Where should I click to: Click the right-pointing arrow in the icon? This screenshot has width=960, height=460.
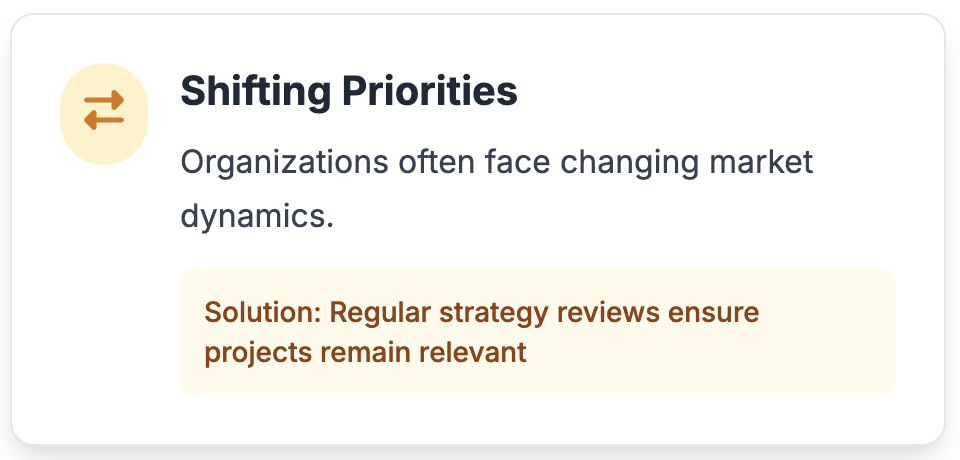[104, 100]
